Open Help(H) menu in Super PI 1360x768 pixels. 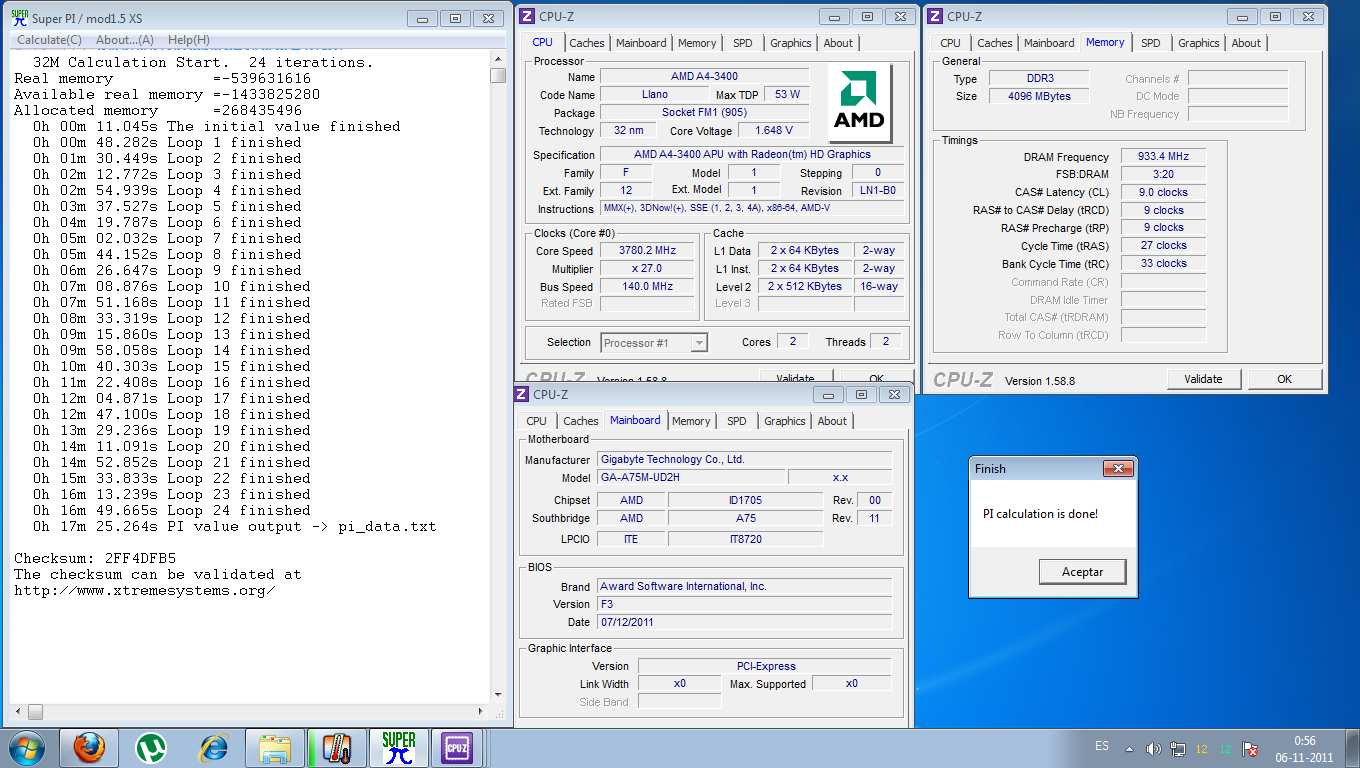(188, 40)
